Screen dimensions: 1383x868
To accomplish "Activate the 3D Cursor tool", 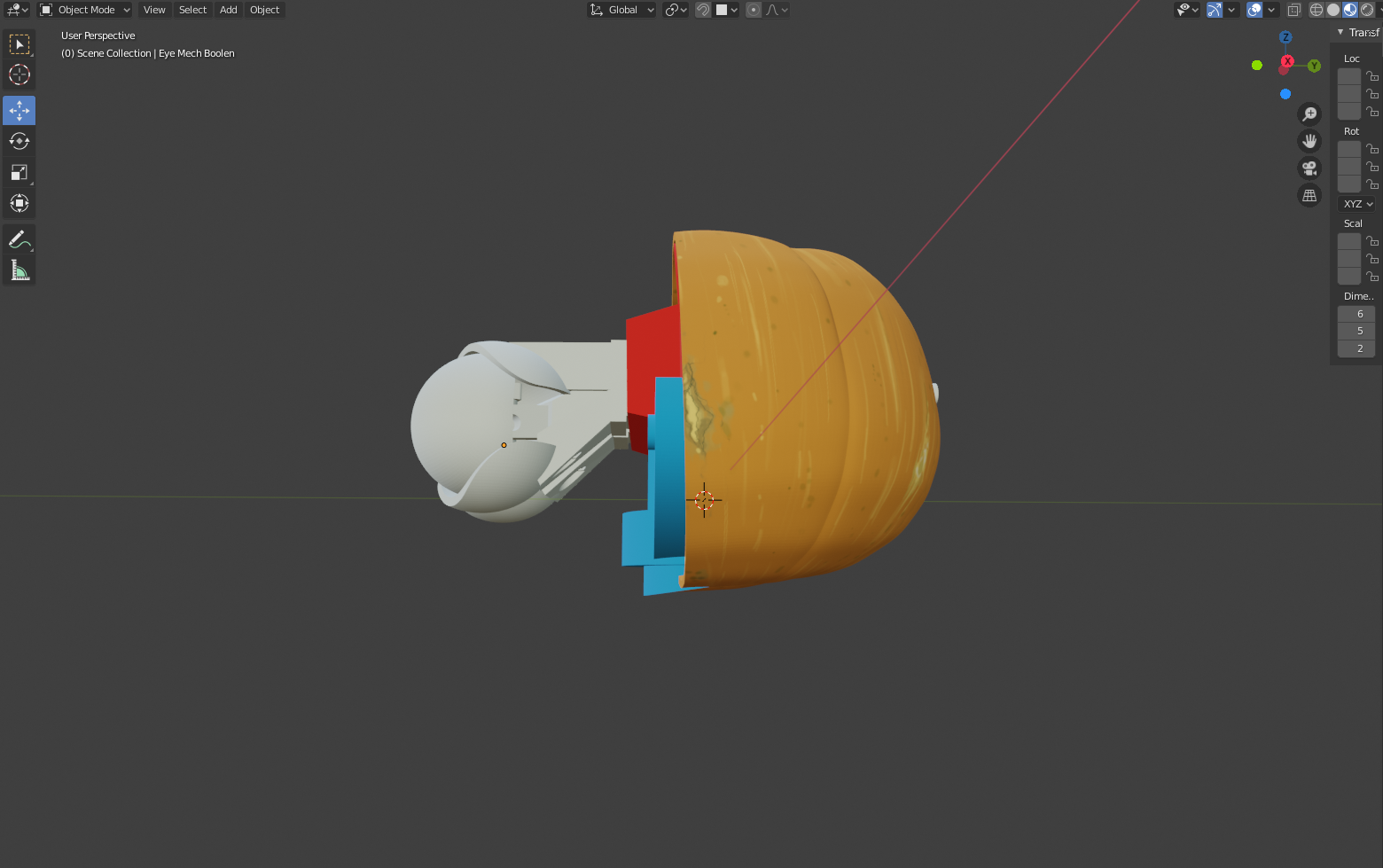I will [x=20, y=74].
